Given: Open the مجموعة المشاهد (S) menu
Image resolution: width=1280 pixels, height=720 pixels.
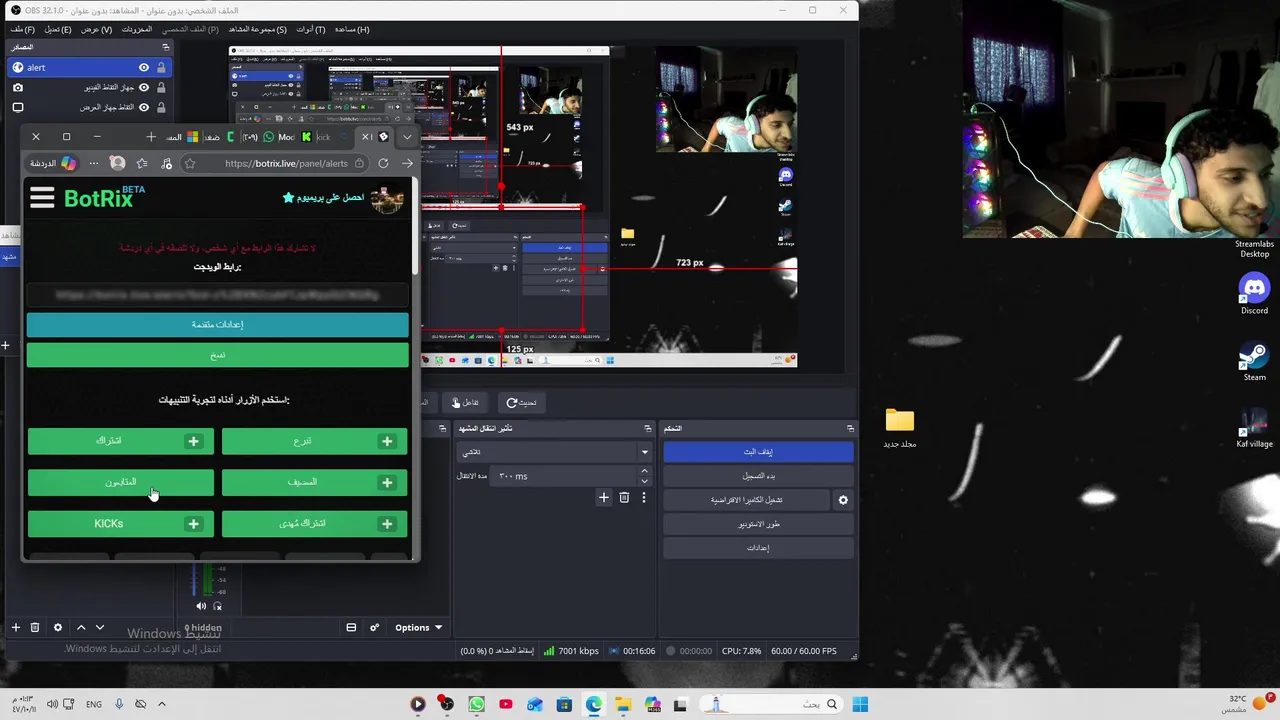Looking at the screenshot, I should 257,29.
